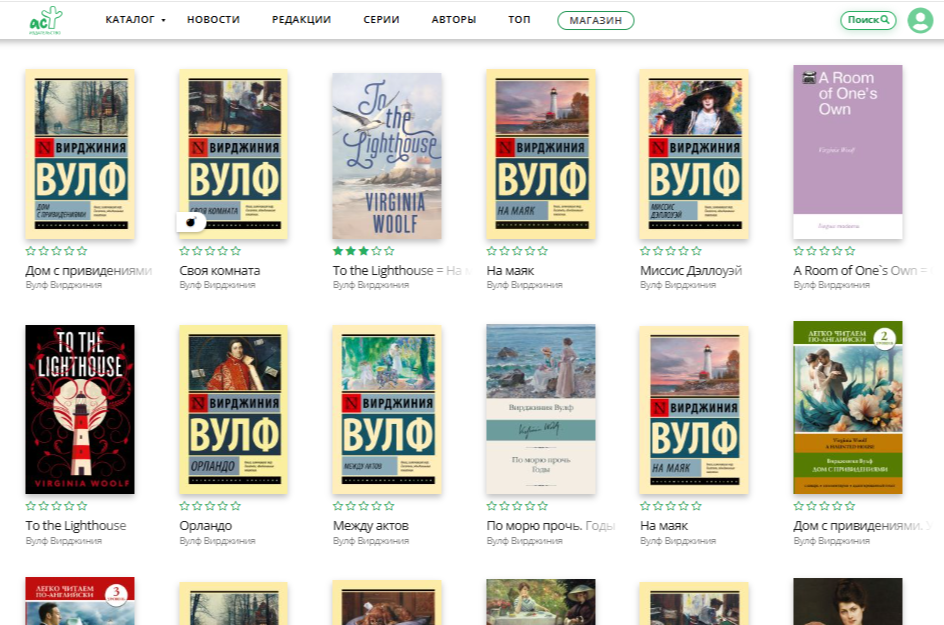Open the Серии menu item
The image size is (944, 625).
(x=381, y=20)
